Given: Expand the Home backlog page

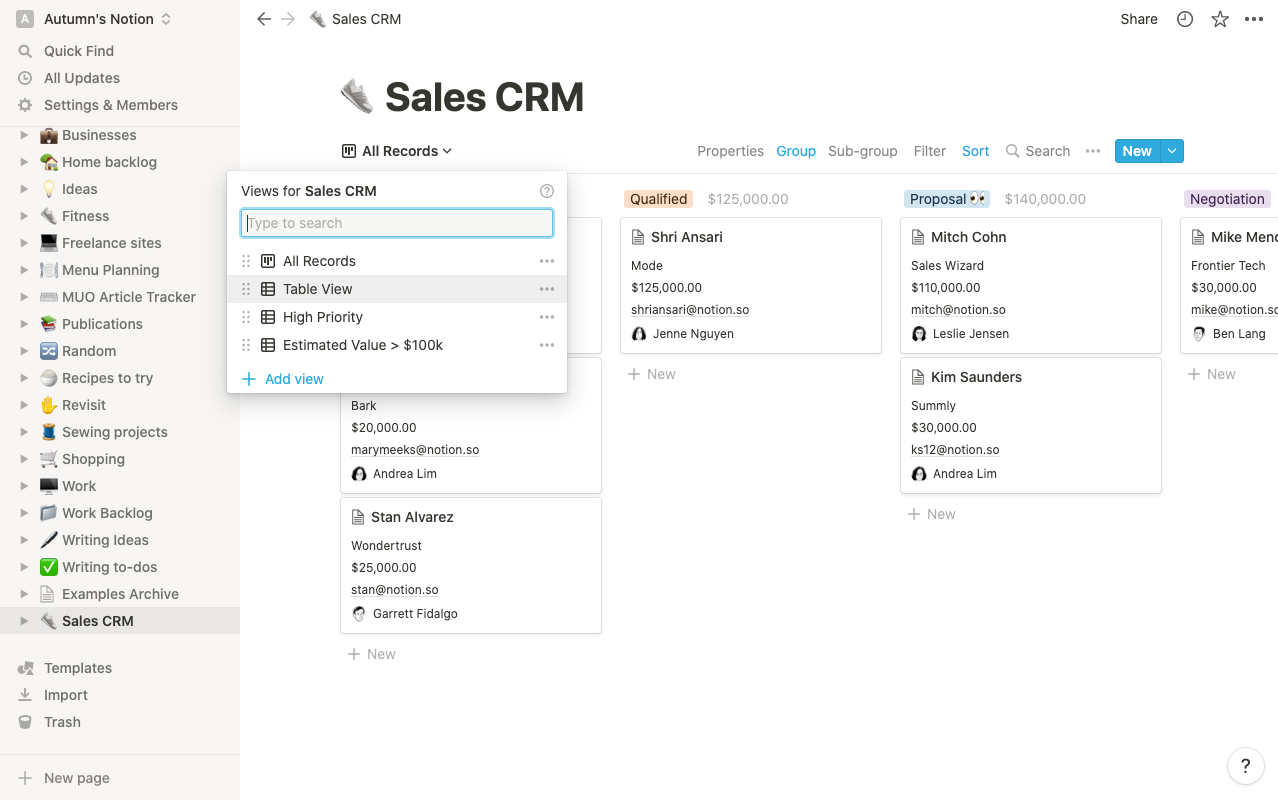Looking at the screenshot, I should tap(25, 162).
